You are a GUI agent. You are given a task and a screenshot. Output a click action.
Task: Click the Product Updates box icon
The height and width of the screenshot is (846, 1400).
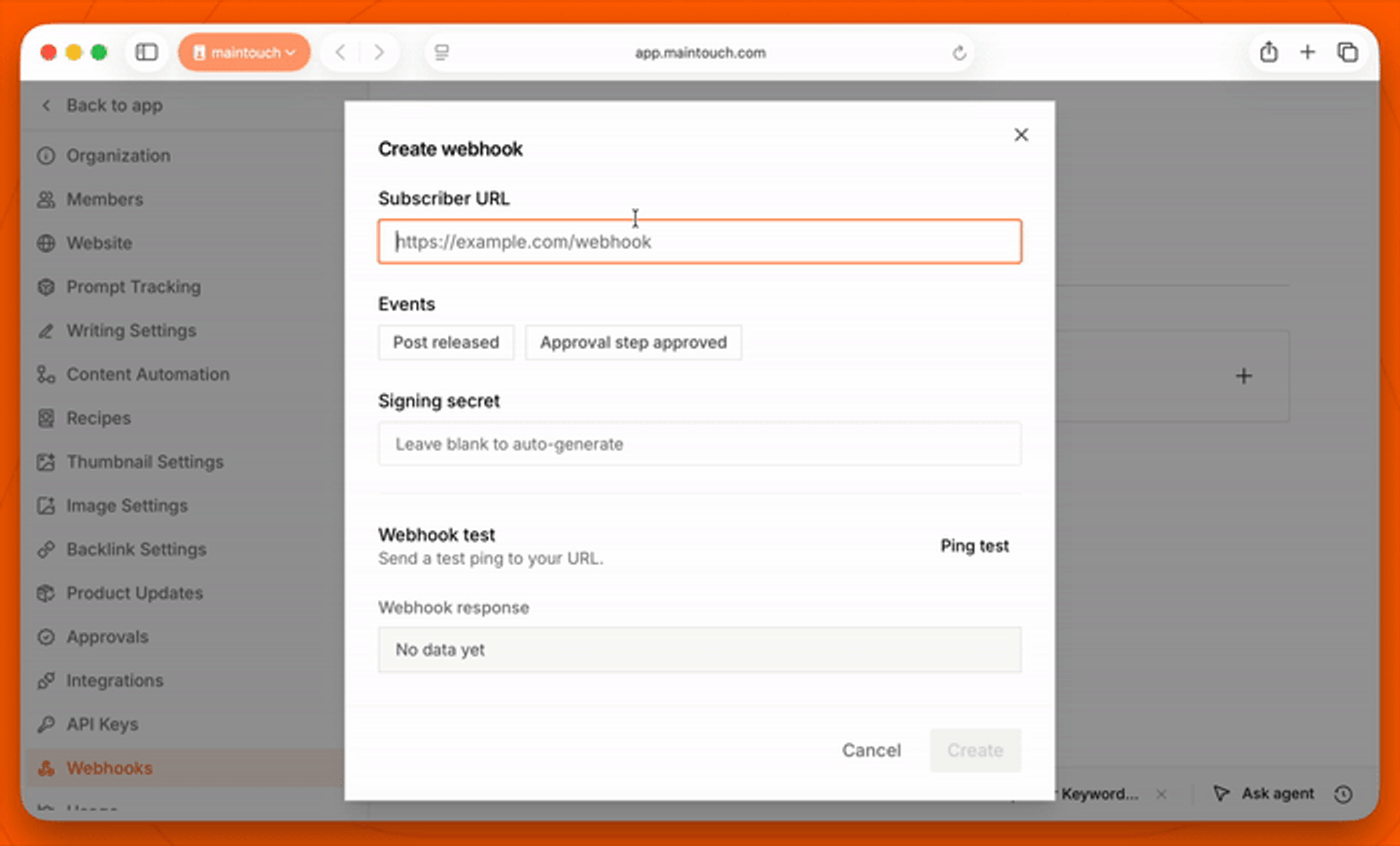(x=46, y=593)
